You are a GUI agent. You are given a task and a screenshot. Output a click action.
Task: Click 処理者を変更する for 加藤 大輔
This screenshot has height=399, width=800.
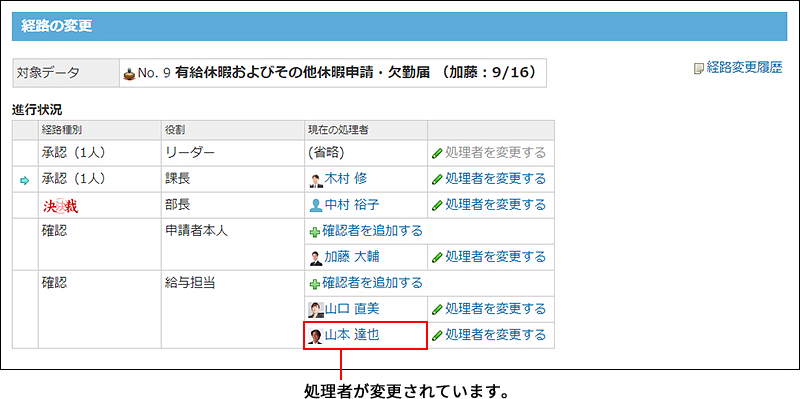tap(495, 257)
